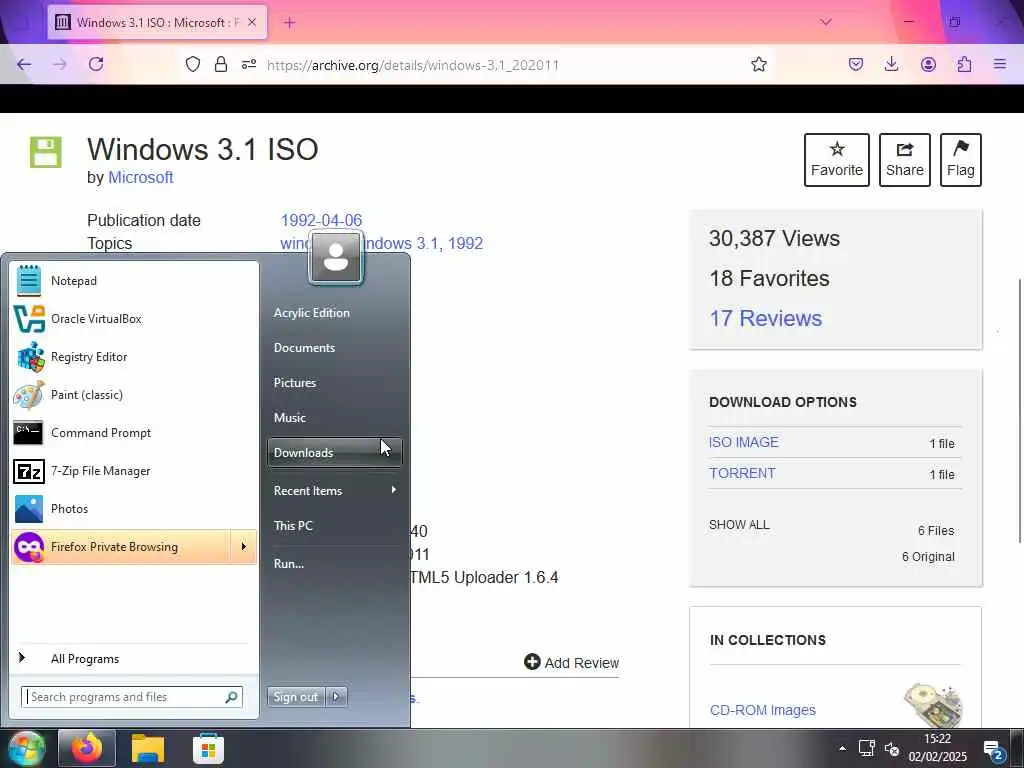
Task: Open the notification center icon
Action: click(993, 750)
